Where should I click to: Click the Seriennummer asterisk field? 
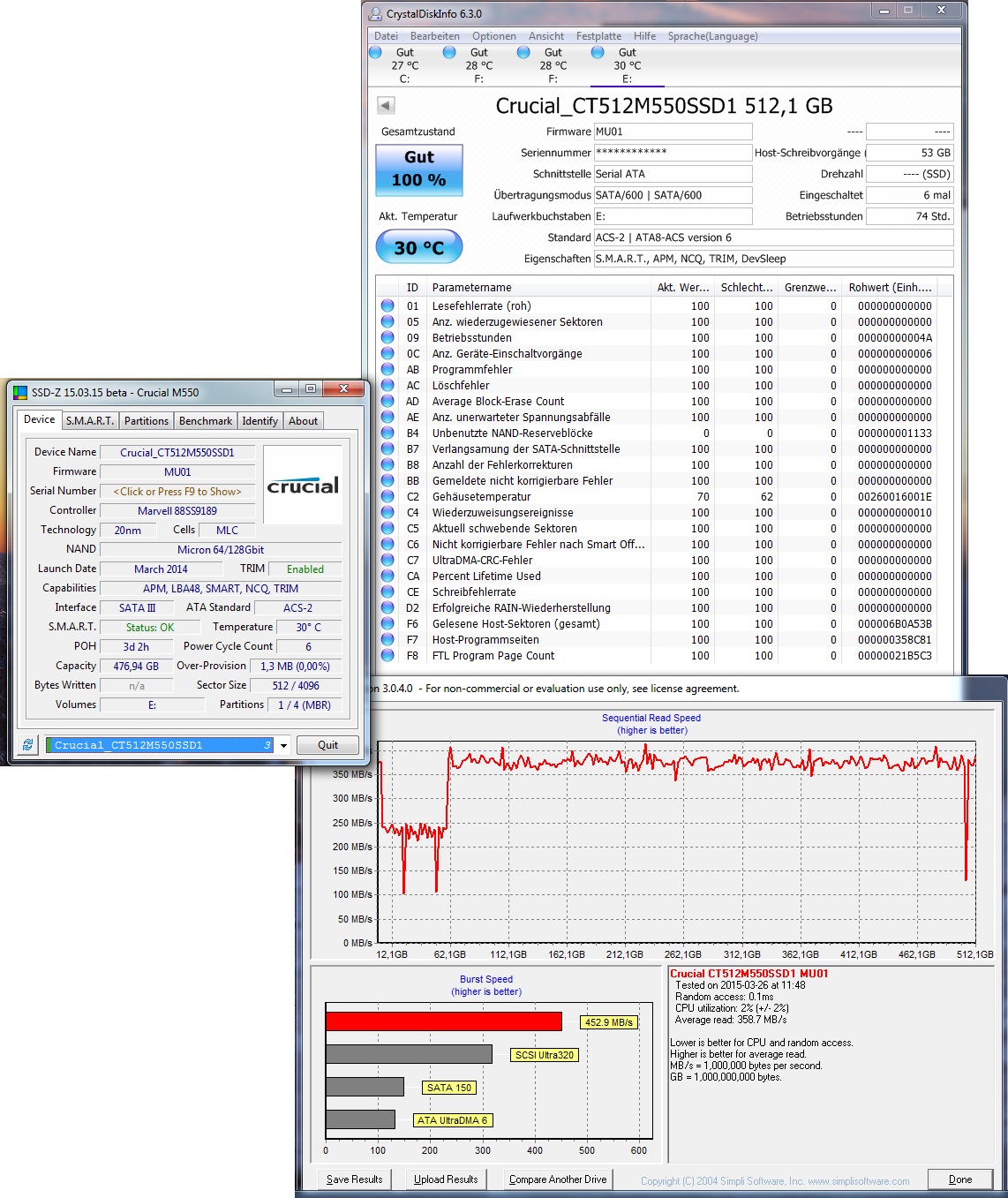click(x=673, y=153)
